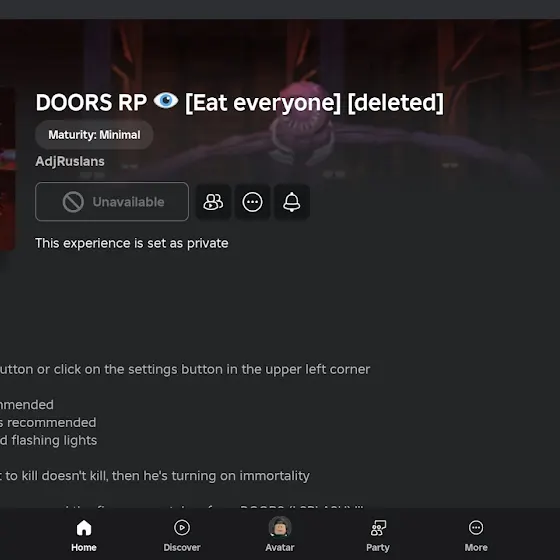Screen dimensions: 560x560
Task: Select the Home tab label
Action: click(84, 547)
